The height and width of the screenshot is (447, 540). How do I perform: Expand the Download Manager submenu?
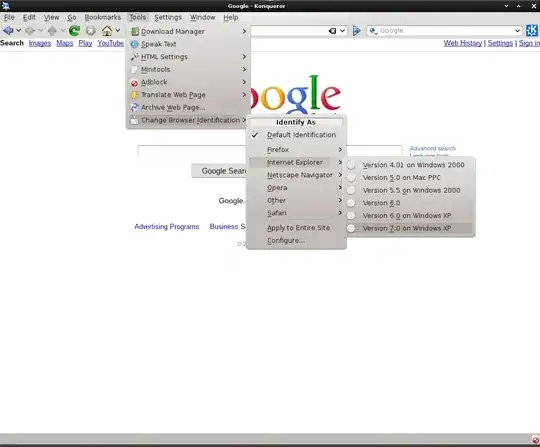click(188, 31)
